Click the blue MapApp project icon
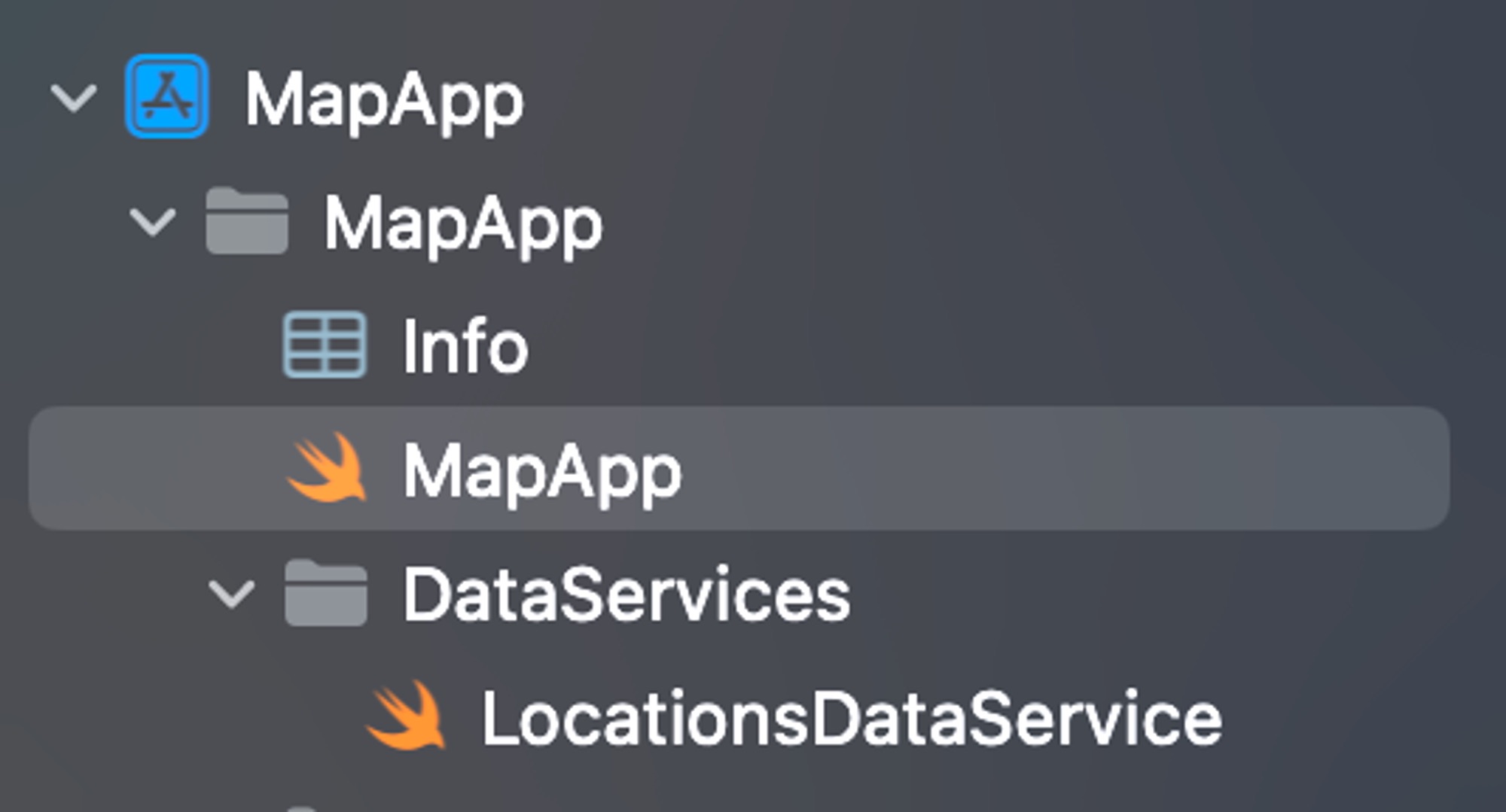 166,96
